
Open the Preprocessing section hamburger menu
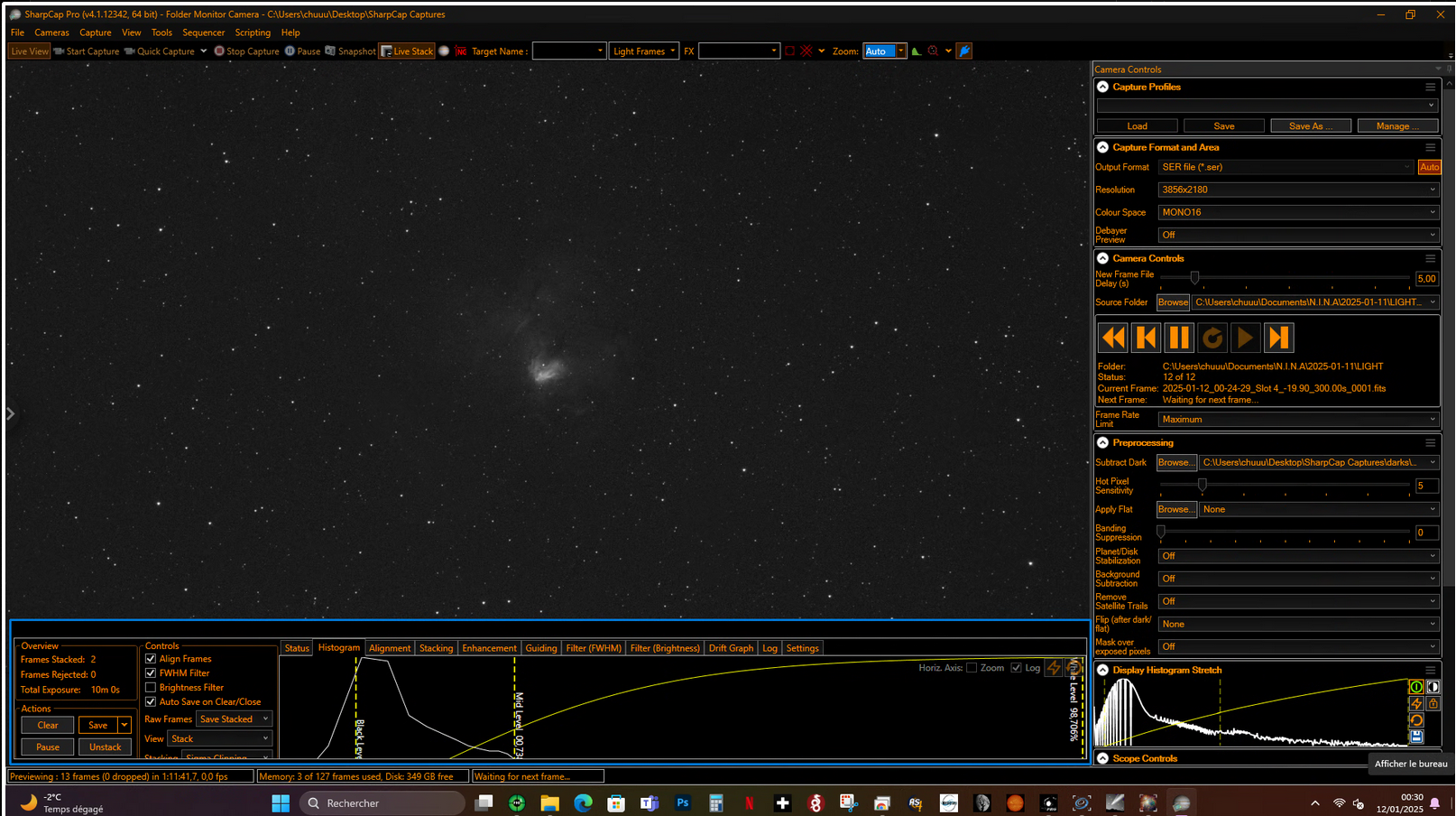[x=1430, y=443]
